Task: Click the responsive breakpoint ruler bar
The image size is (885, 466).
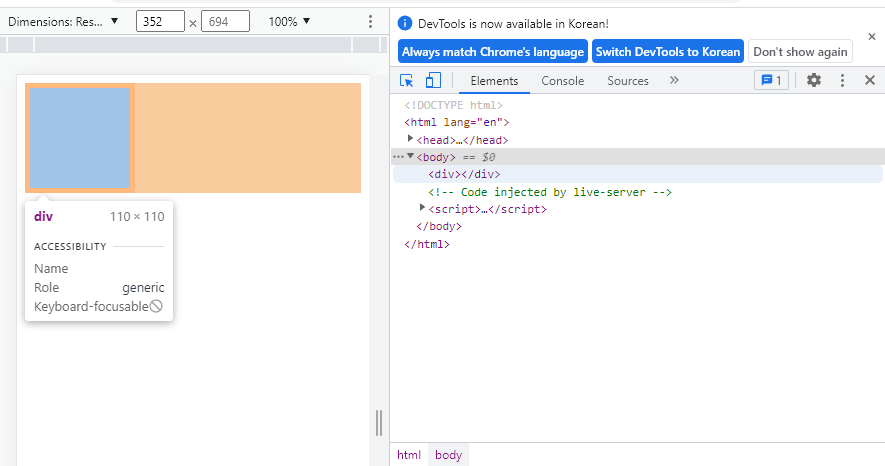Action: pyautogui.click(x=193, y=44)
